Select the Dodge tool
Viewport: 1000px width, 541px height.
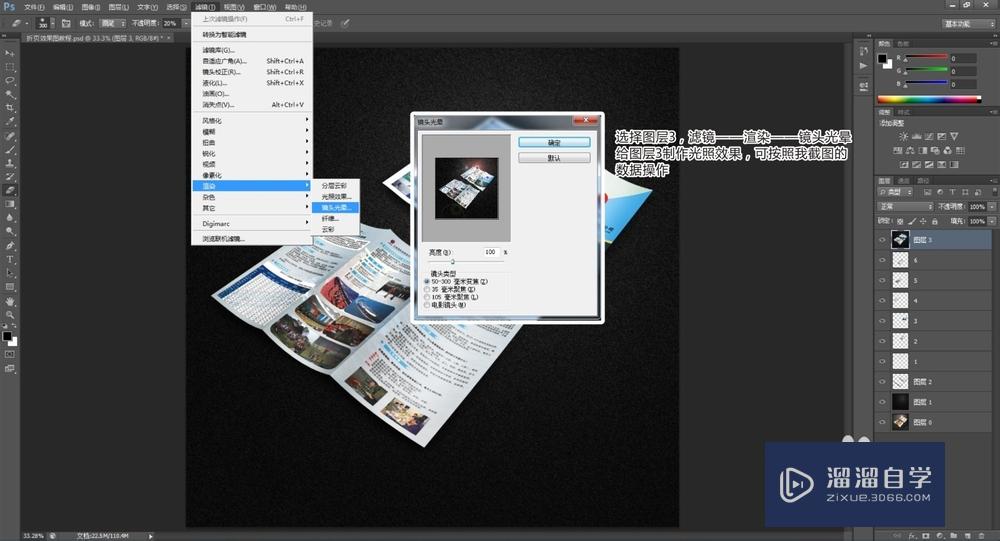pos(10,231)
